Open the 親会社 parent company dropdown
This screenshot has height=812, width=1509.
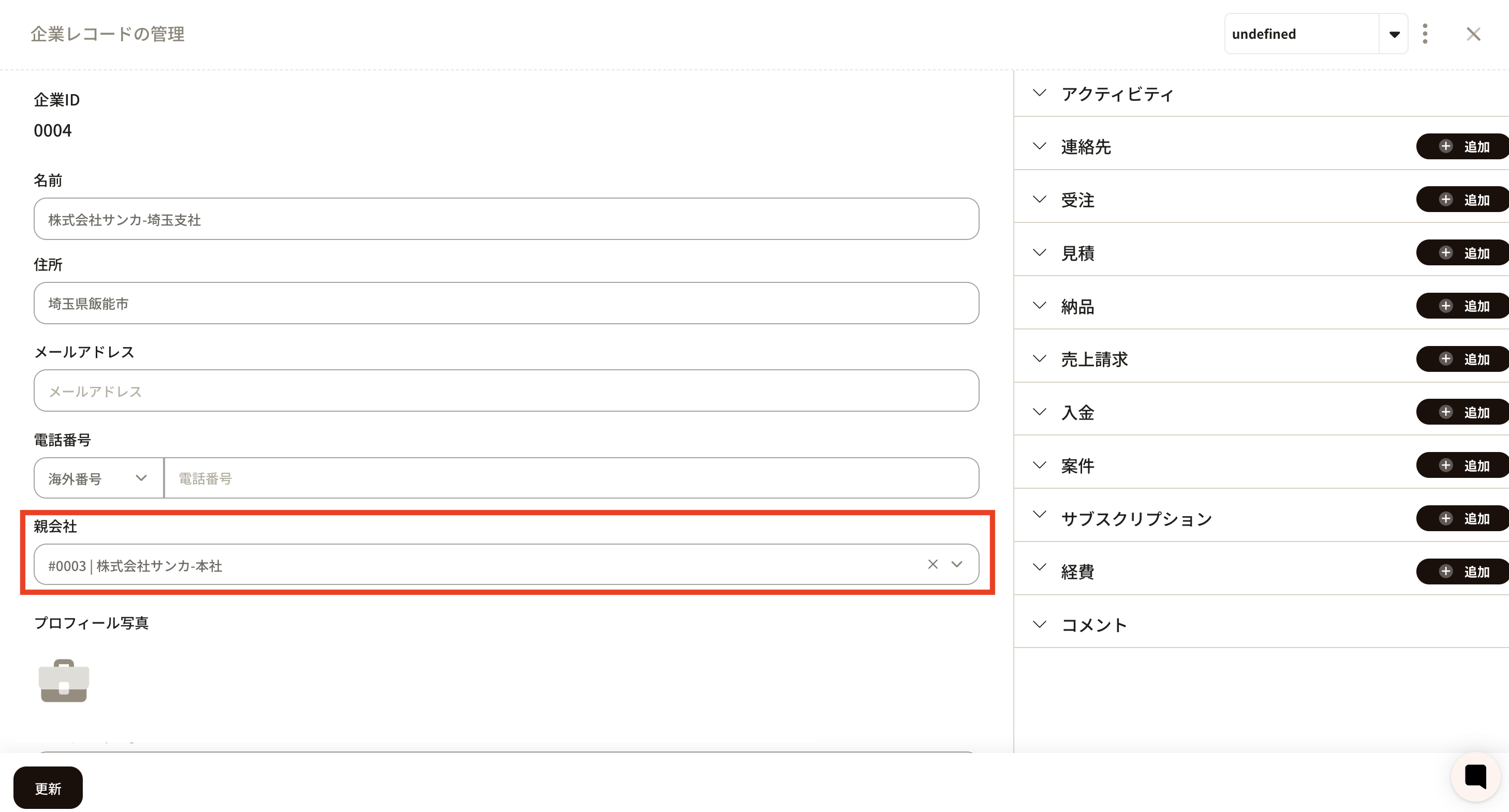[x=957, y=564]
